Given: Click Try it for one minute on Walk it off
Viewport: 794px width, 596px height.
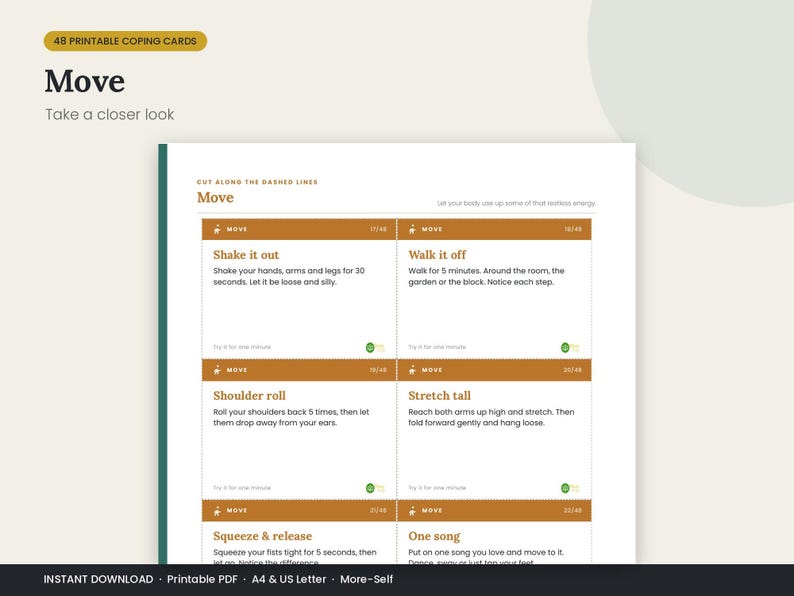Looking at the screenshot, I should [437, 347].
